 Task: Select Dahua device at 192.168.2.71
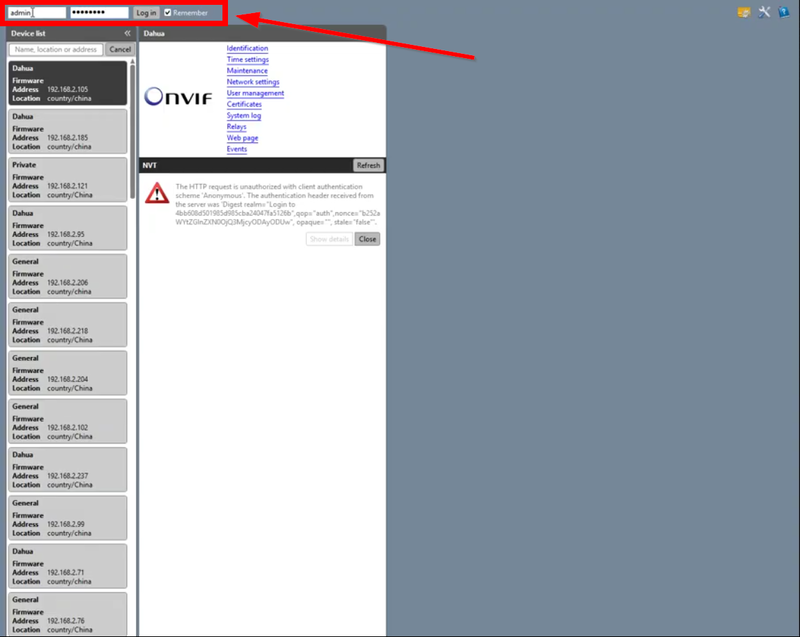pyautogui.click(x=67, y=566)
